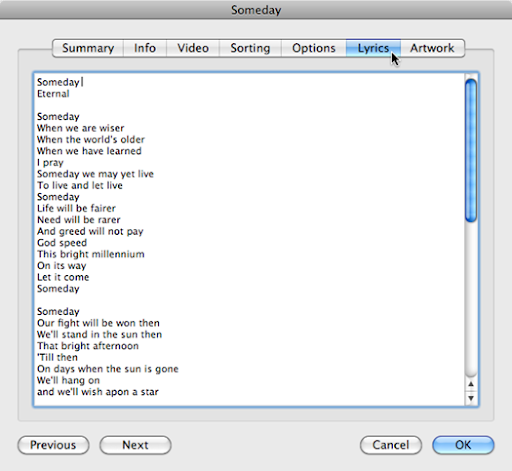Click the scrollbar down arrow
The height and width of the screenshot is (471, 512).
pyautogui.click(x=471, y=398)
